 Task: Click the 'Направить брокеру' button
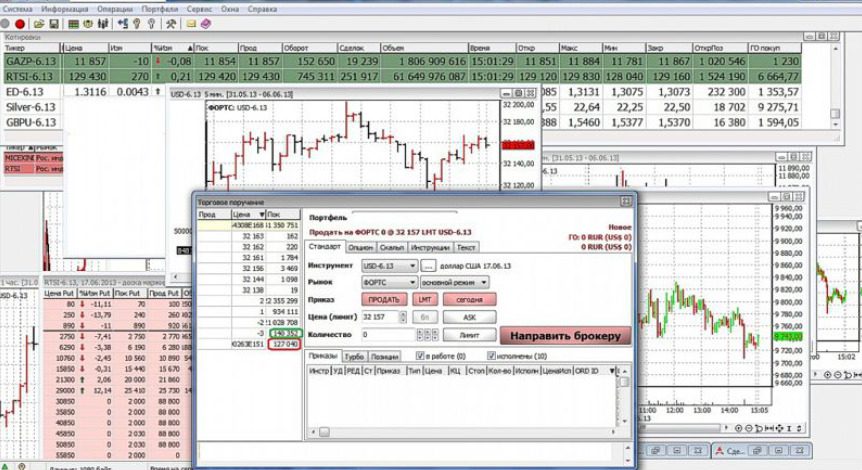click(x=565, y=336)
